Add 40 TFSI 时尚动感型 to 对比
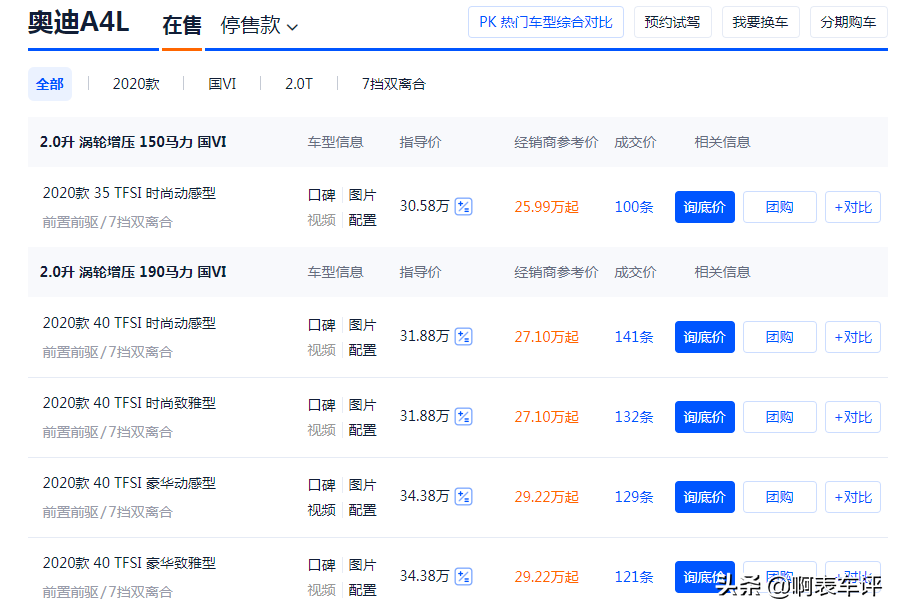The width and height of the screenshot is (900, 615). click(x=852, y=337)
